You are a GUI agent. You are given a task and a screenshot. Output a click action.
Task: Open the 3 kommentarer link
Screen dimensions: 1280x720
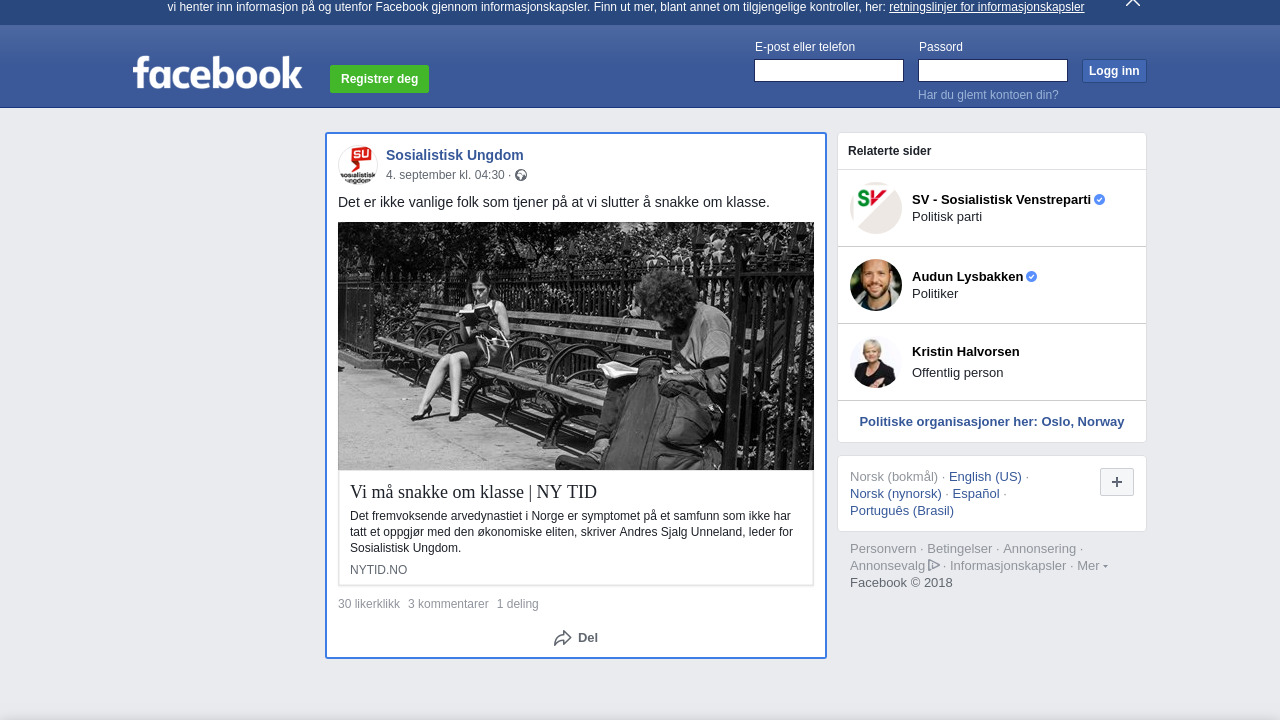[x=448, y=604]
